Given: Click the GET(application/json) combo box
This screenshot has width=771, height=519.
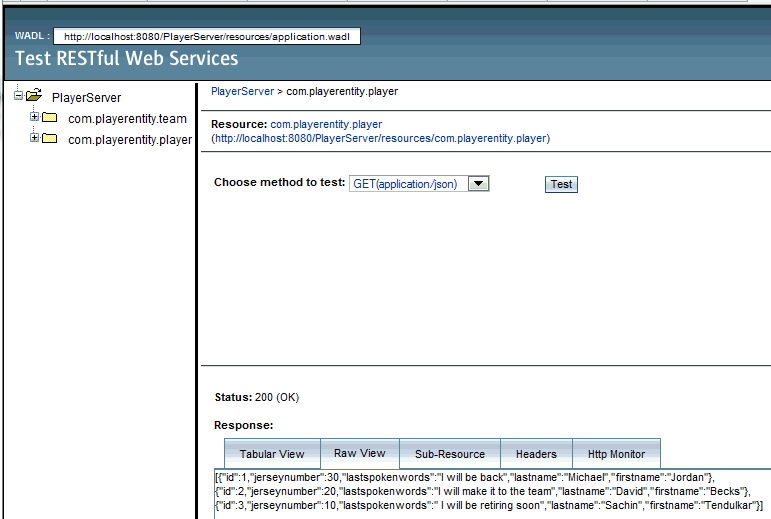Looking at the screenshot, I should [x=419, y=184].
